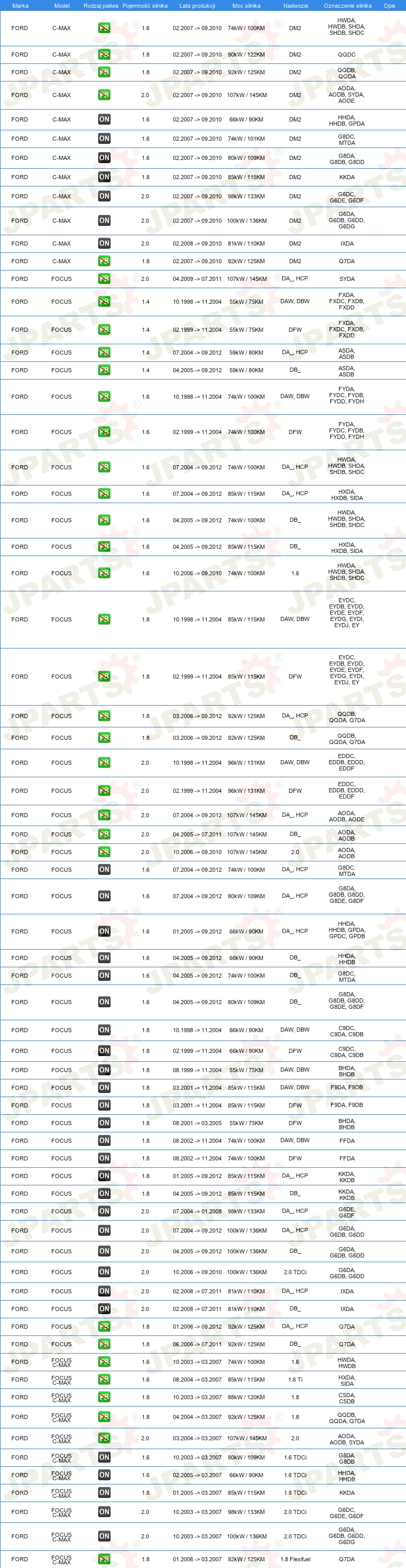Click petrol icon in FOCUS C-MAX CSDA 88kW row

(104, 1397)
